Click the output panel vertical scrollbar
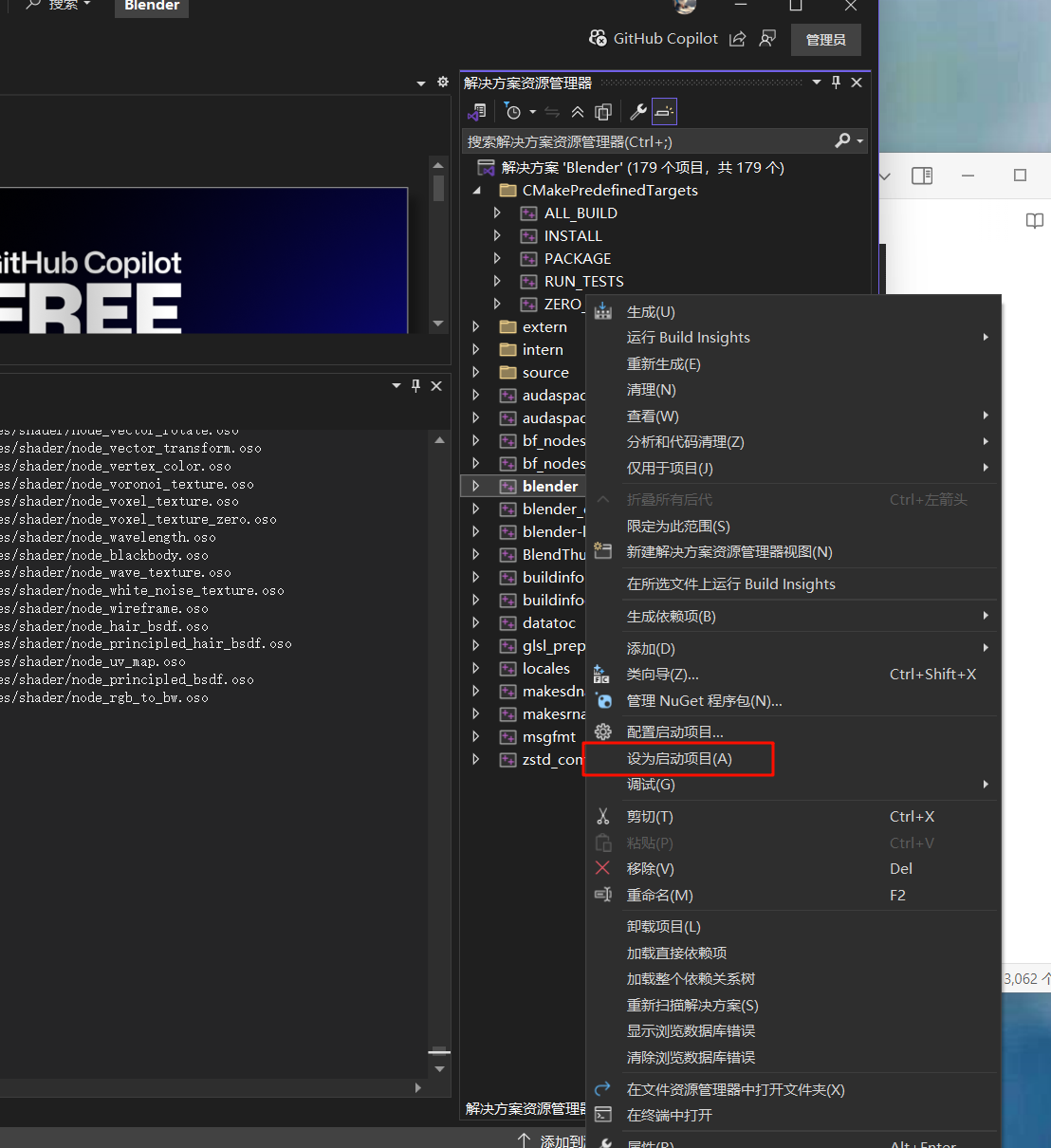 pyautogui.click(x=439, y=754)
